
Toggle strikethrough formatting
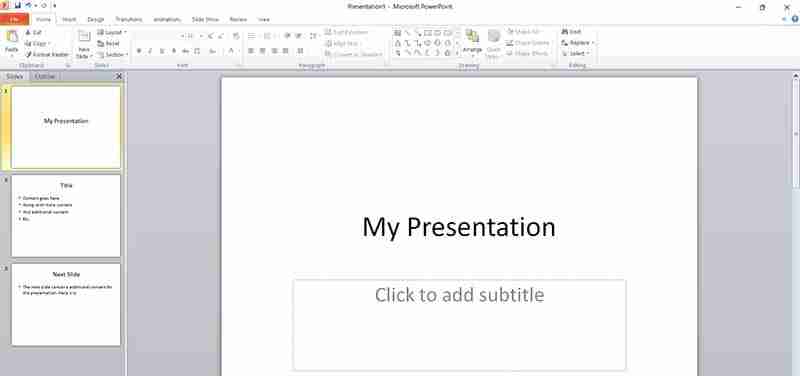(185, 51)
